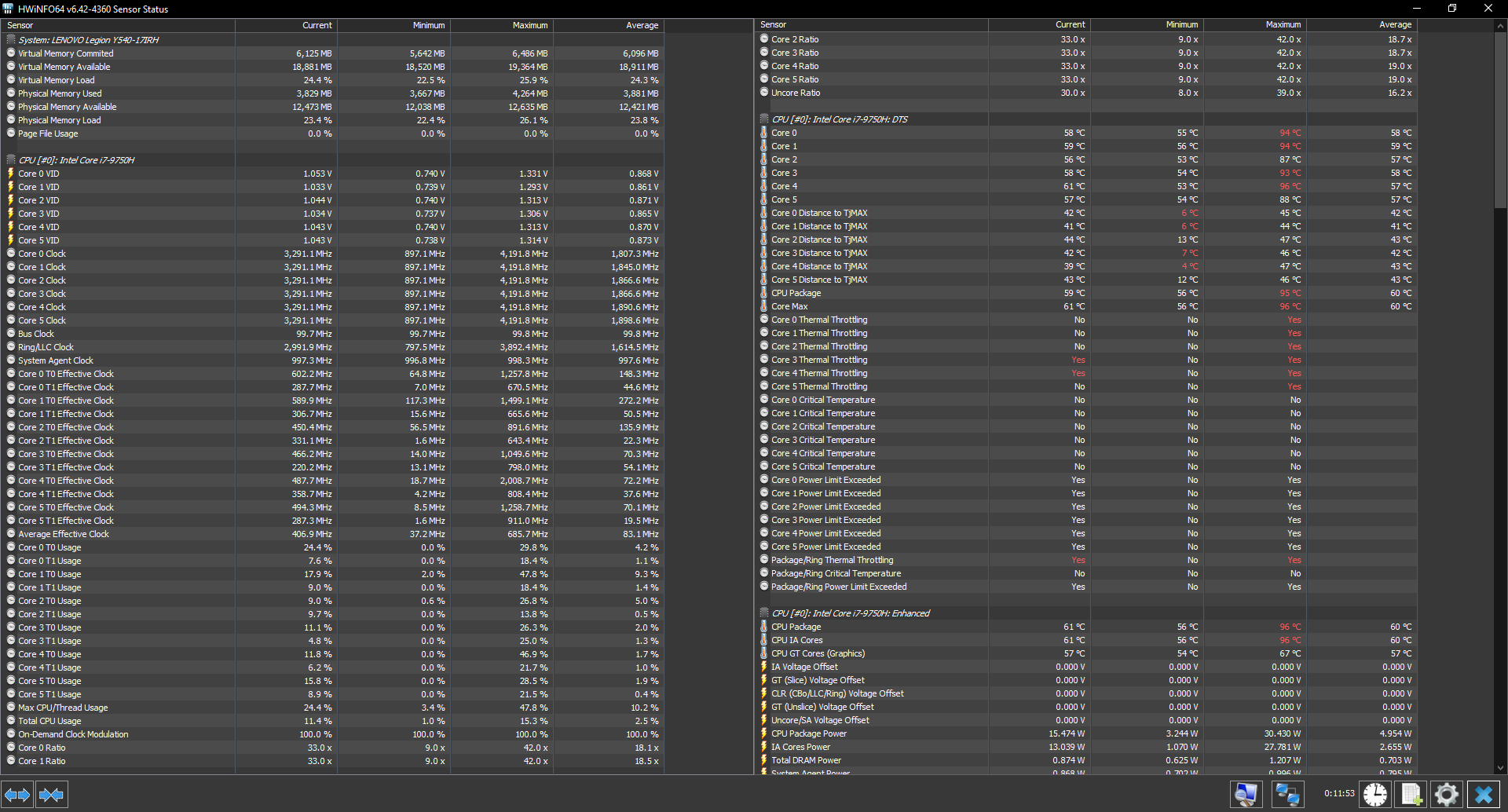
Task: Click the circle icon beside Page File Usage
Action: point(11,134)
